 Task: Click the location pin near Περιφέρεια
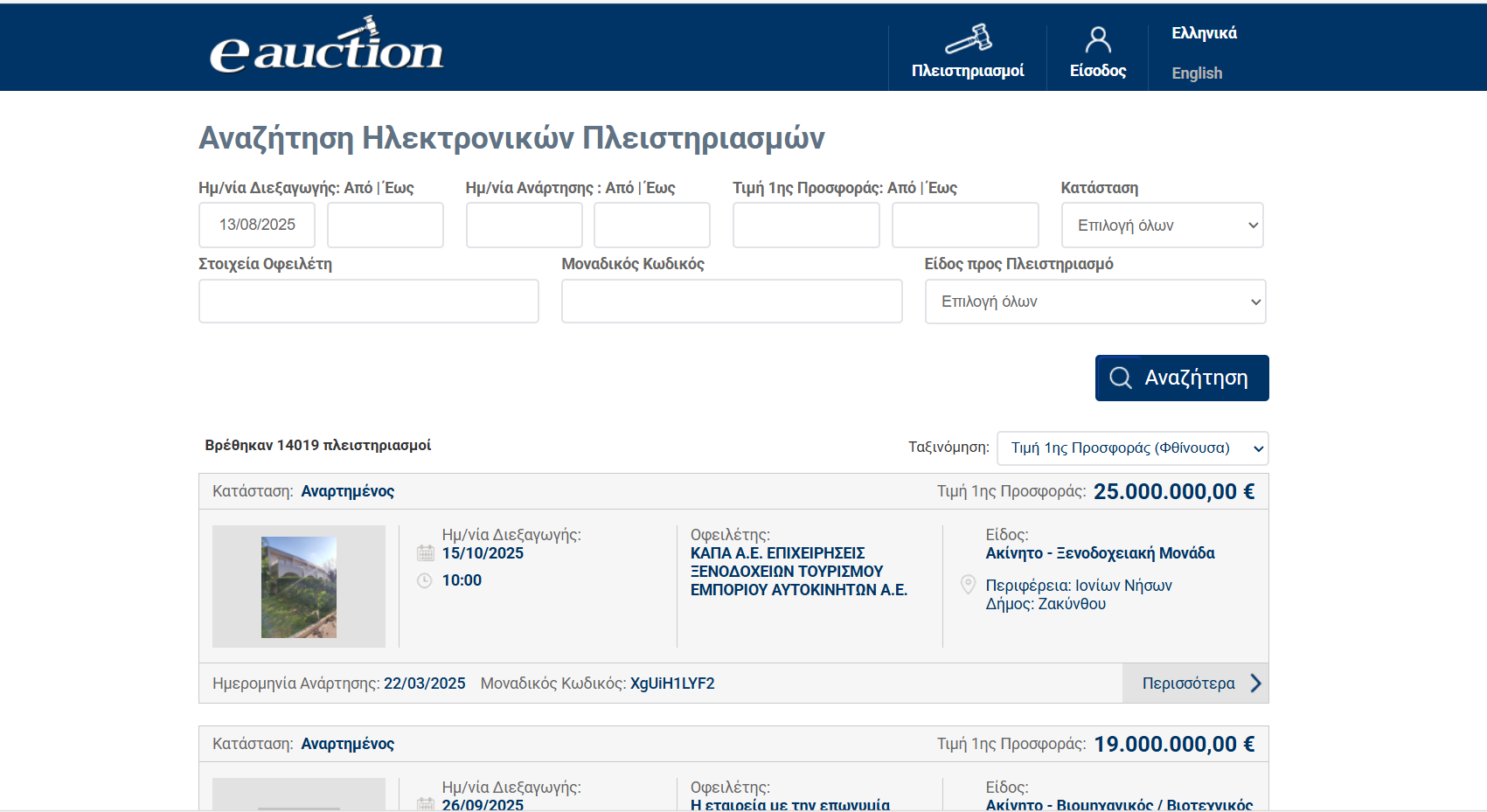tap(968, 585)
